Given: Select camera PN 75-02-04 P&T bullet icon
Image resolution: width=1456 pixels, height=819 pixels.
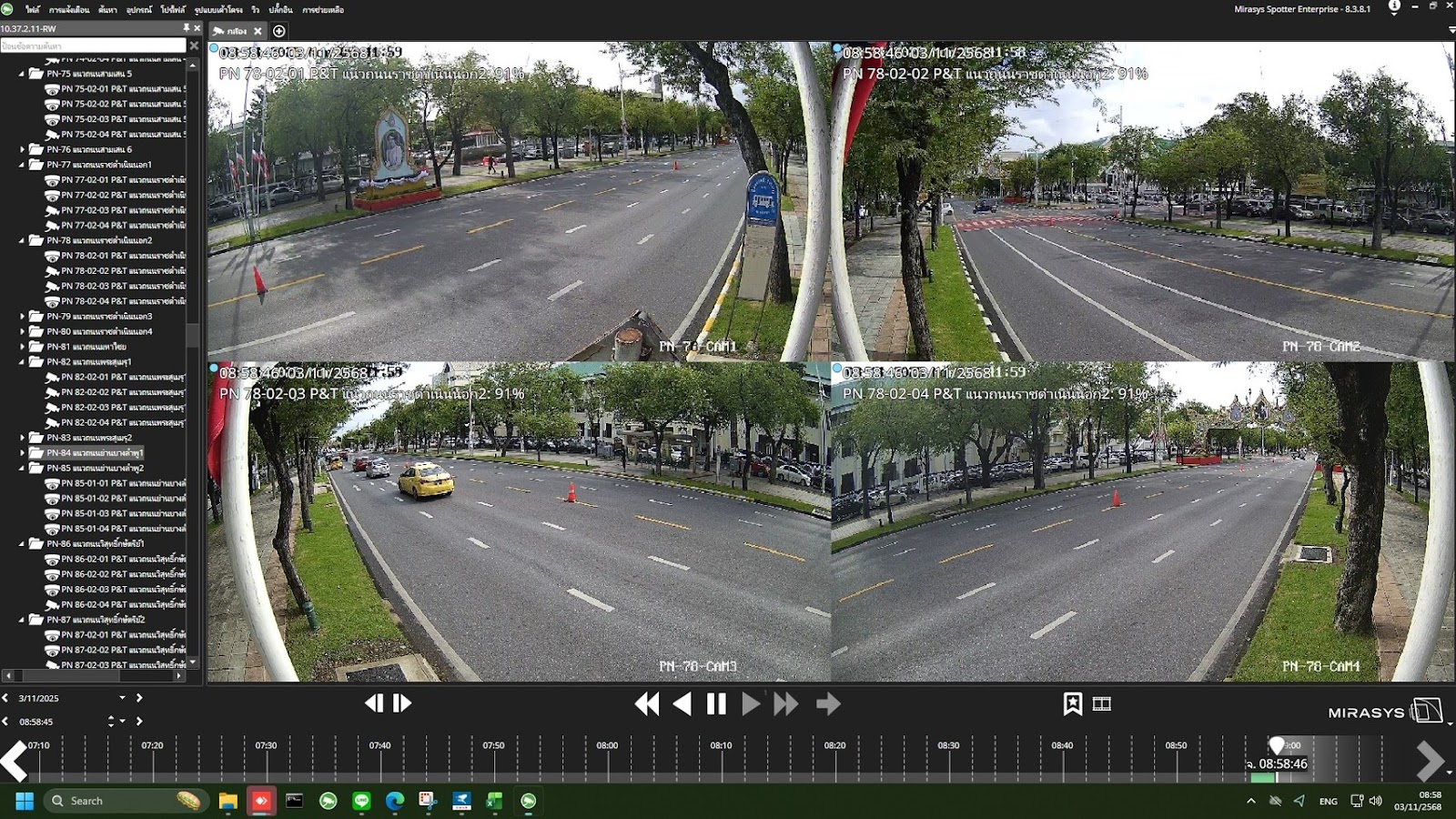Looking at the screenshot, I should [x=52, y=135].
